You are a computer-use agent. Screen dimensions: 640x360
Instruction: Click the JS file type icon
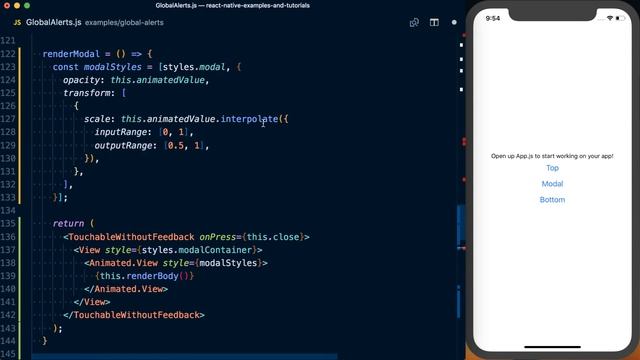pos(17,23)
